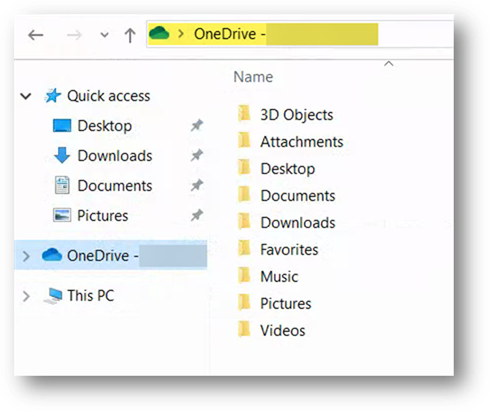Click the Downloads folder icon in list

(244, 221)
